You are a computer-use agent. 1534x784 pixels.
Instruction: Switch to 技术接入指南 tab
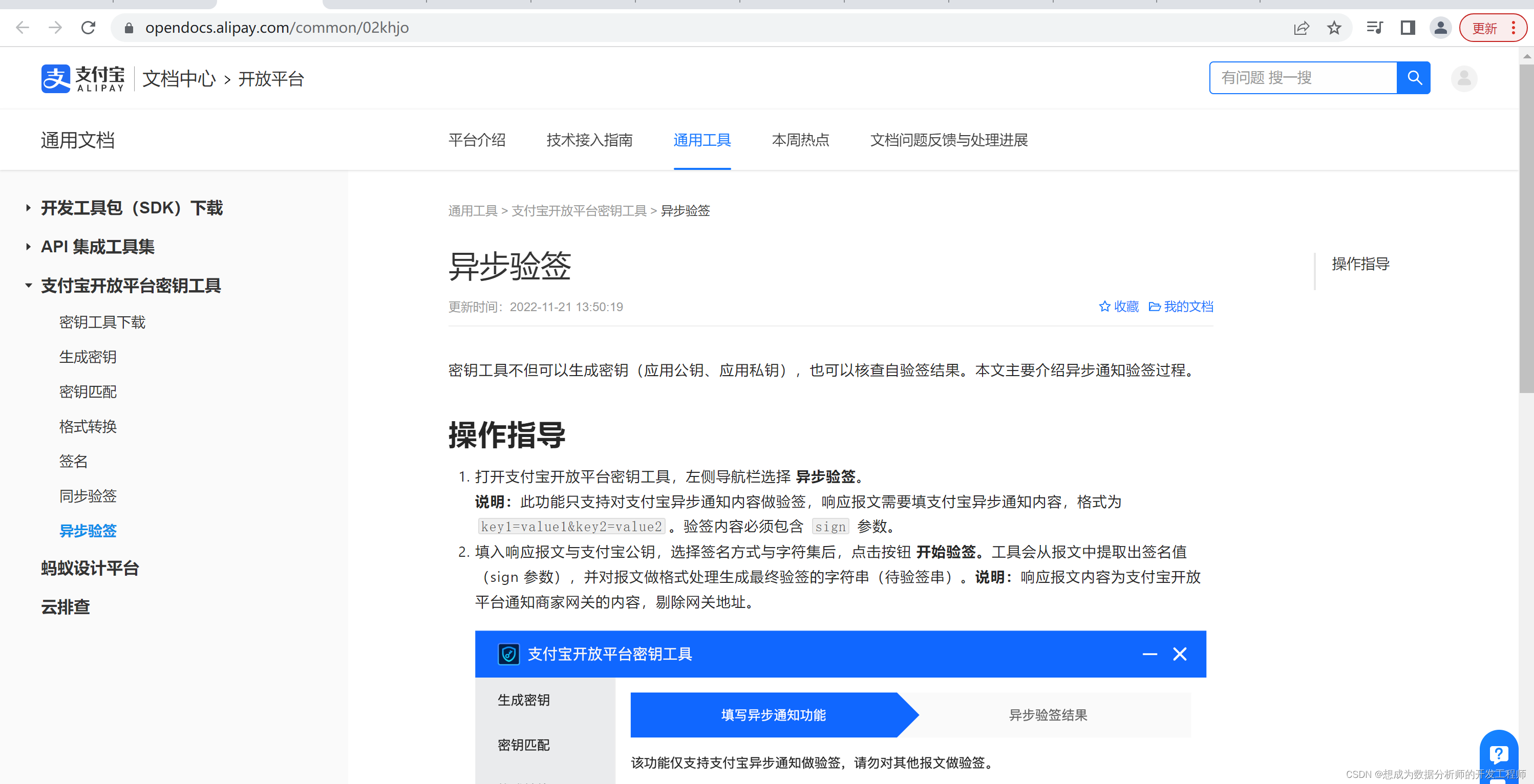(589, 140)
